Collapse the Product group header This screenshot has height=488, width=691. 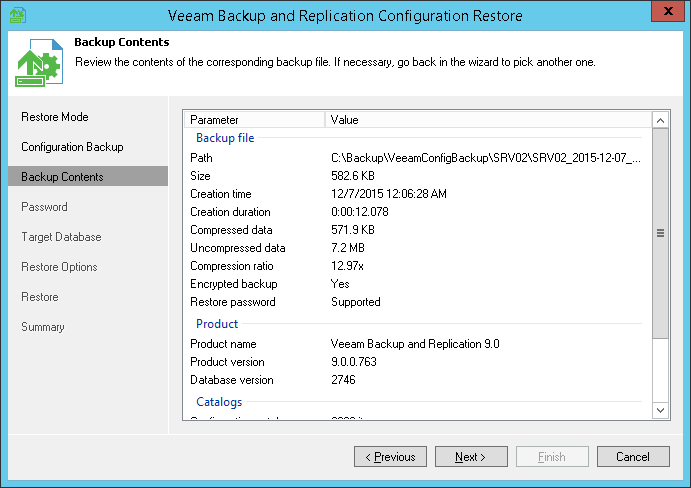point(217,324)
